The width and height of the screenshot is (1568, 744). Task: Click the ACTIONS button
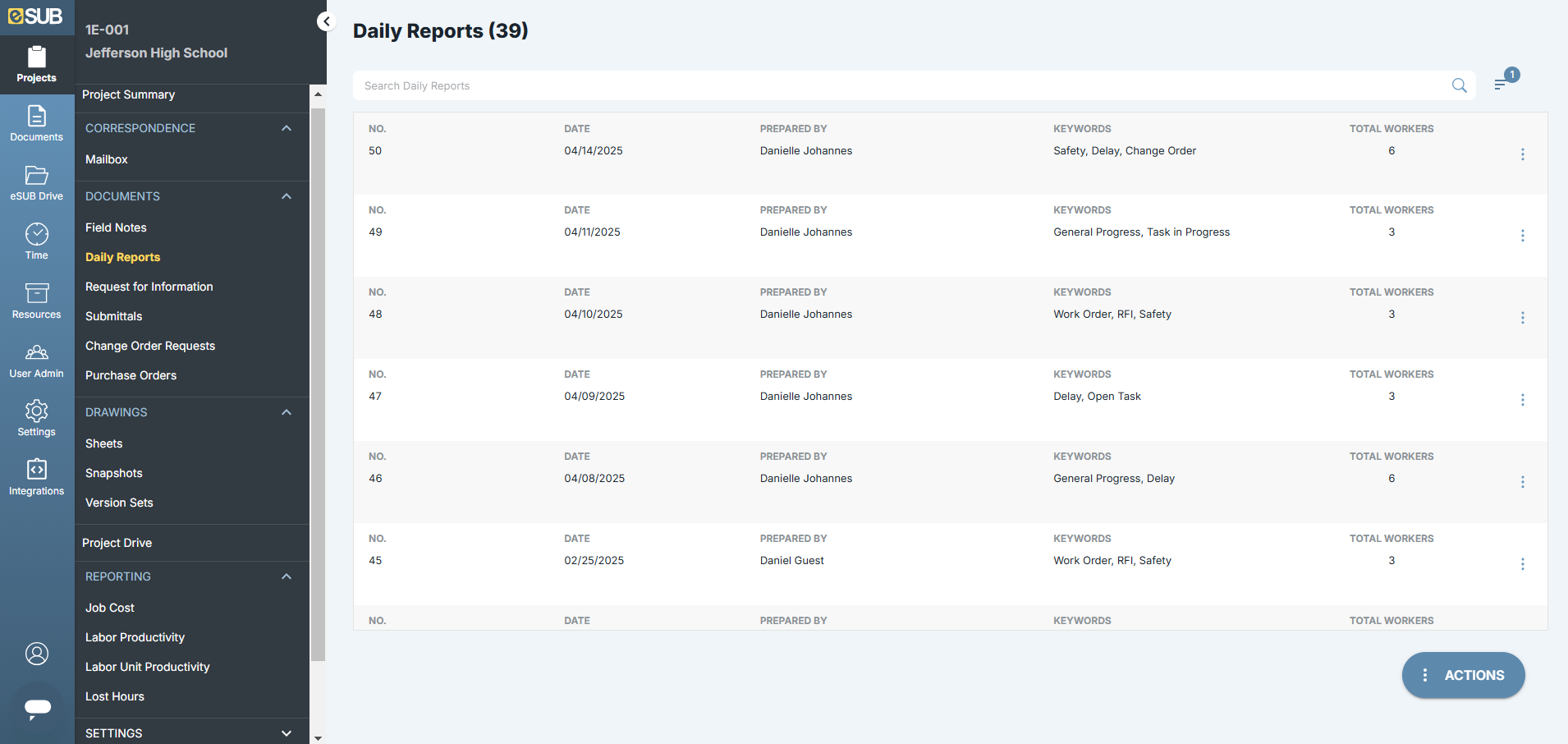coord(1463,675)
